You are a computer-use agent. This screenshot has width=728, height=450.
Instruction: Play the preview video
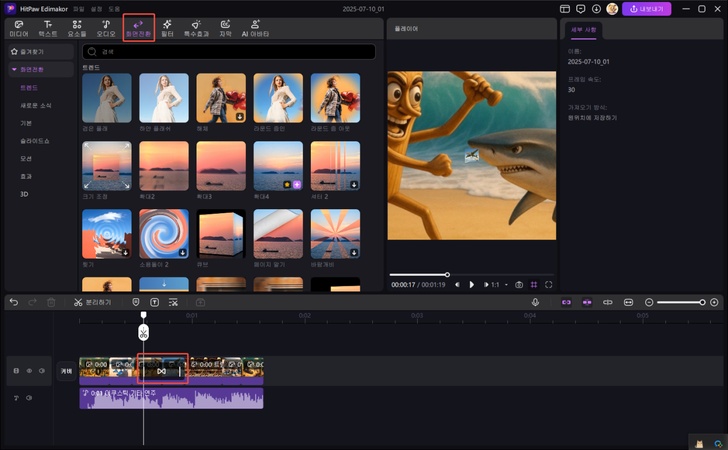coord(472,285)
